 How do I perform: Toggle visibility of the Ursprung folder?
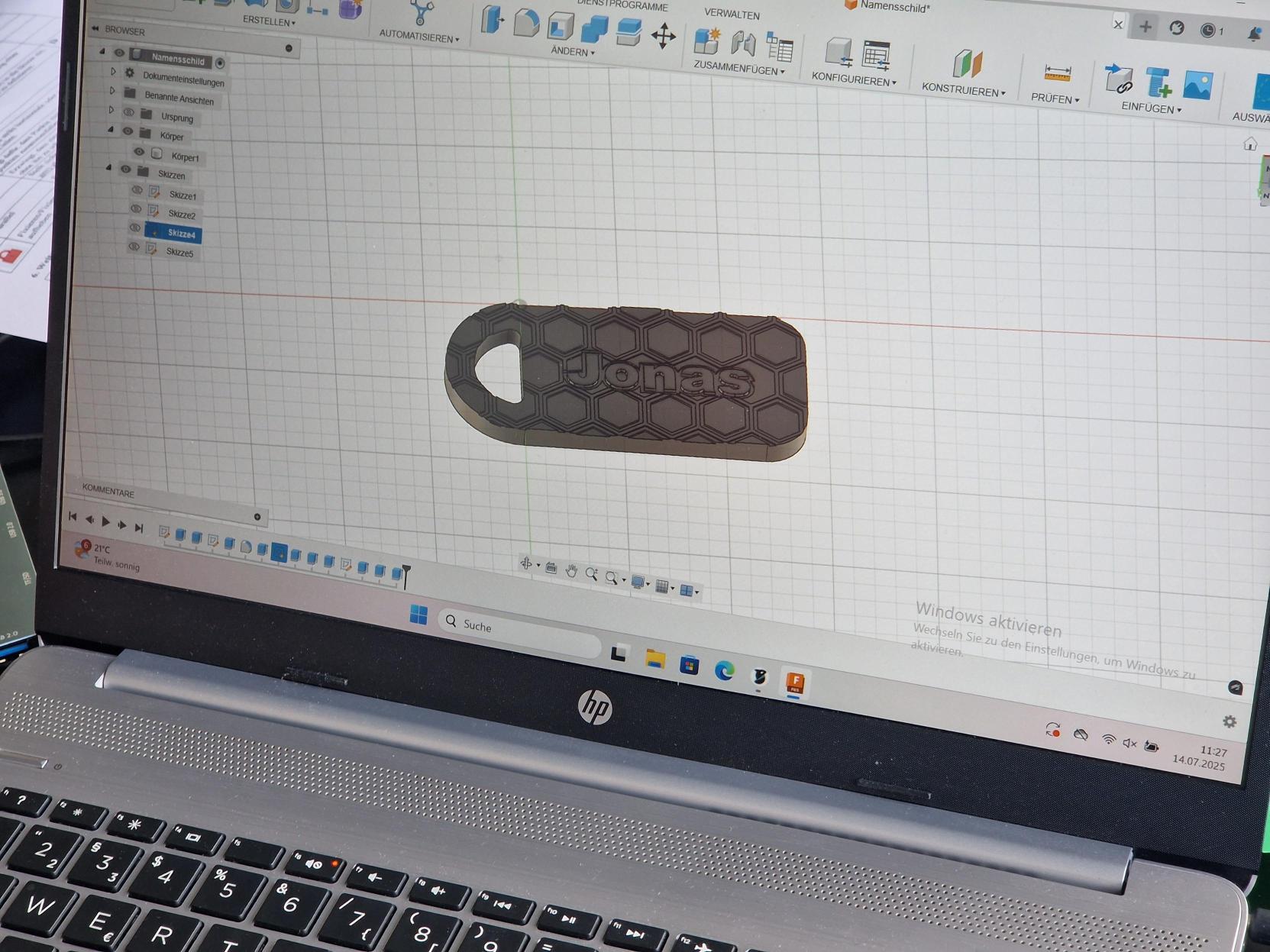(x=128, y=113)
